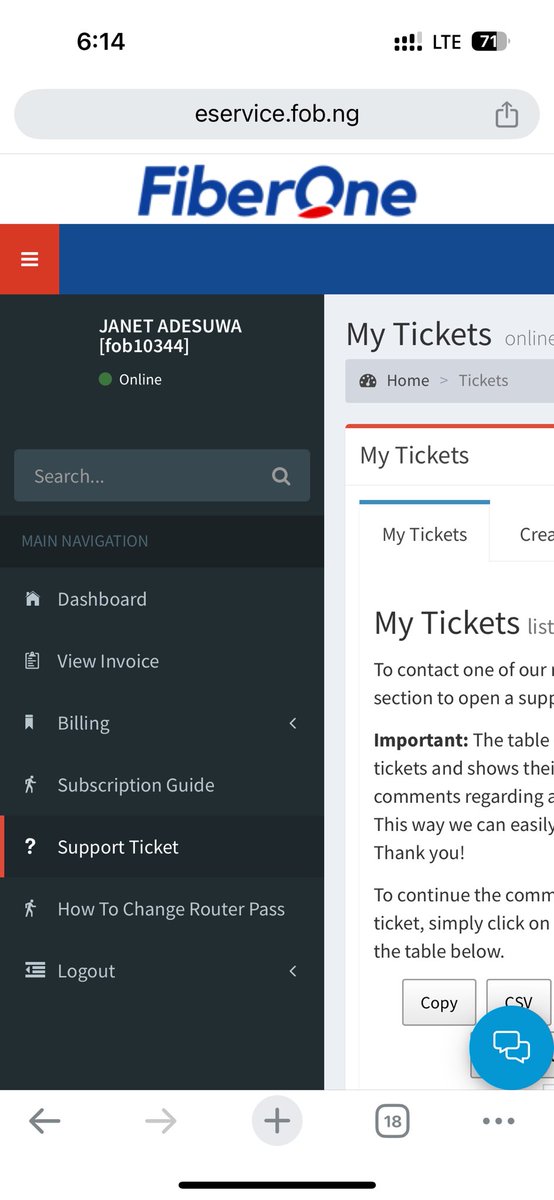The height and width of the screenshot is (1200, 554).
Task: Open How To Change Router Pass
Action: click(x=162, y=909)
